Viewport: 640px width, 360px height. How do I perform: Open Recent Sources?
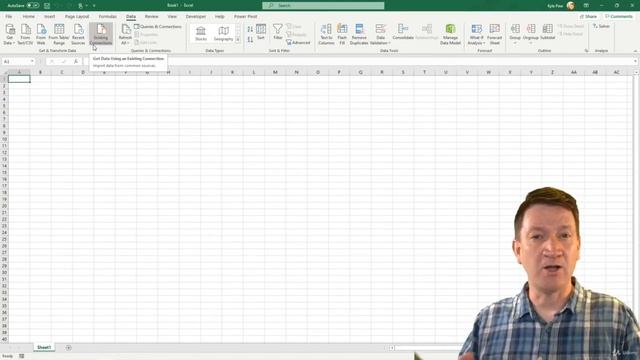[x=78, y=35]
